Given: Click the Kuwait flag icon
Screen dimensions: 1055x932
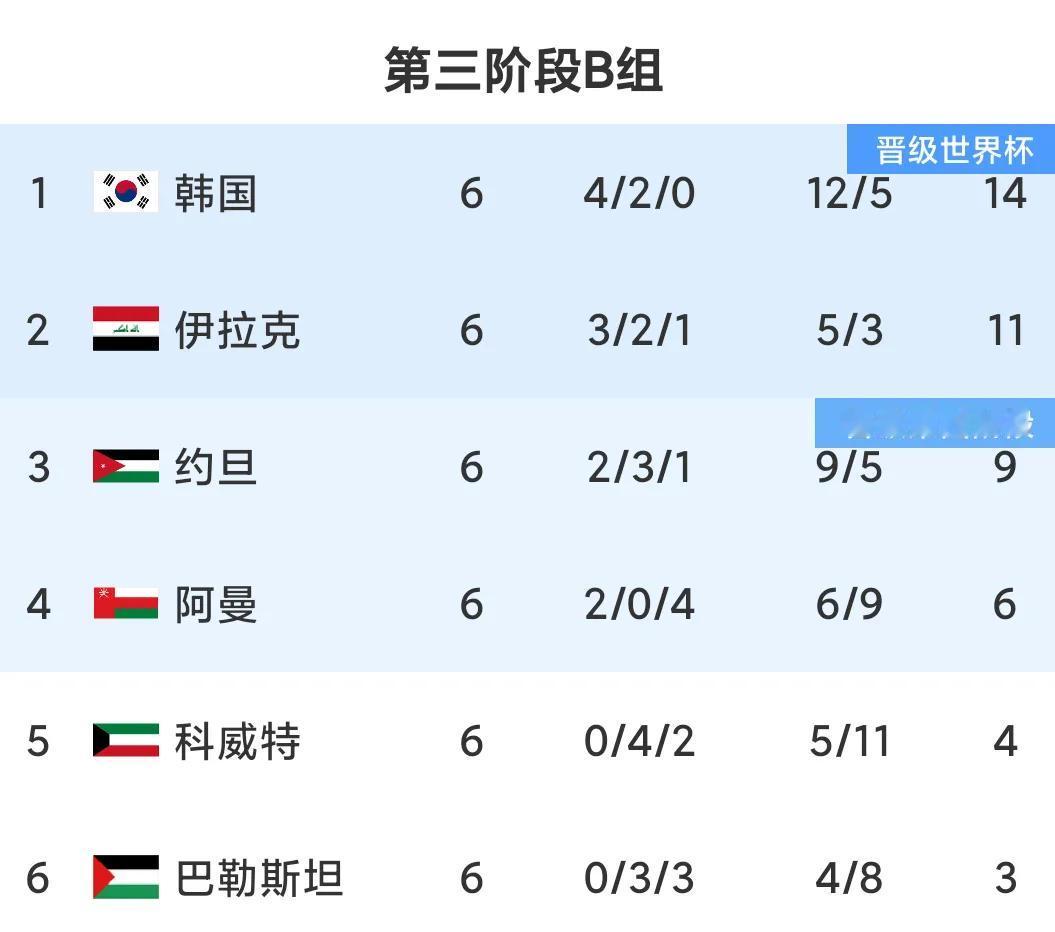Looking at the screenshot, I should click(126, 740).
